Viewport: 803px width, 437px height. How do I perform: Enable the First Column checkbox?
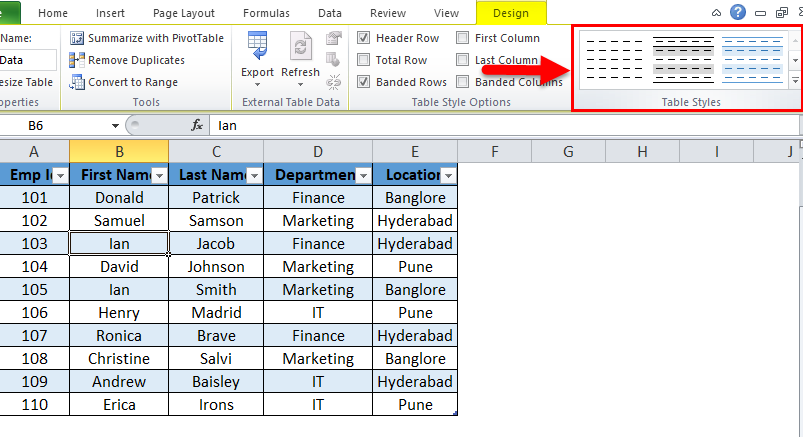(x=463, y=38)
